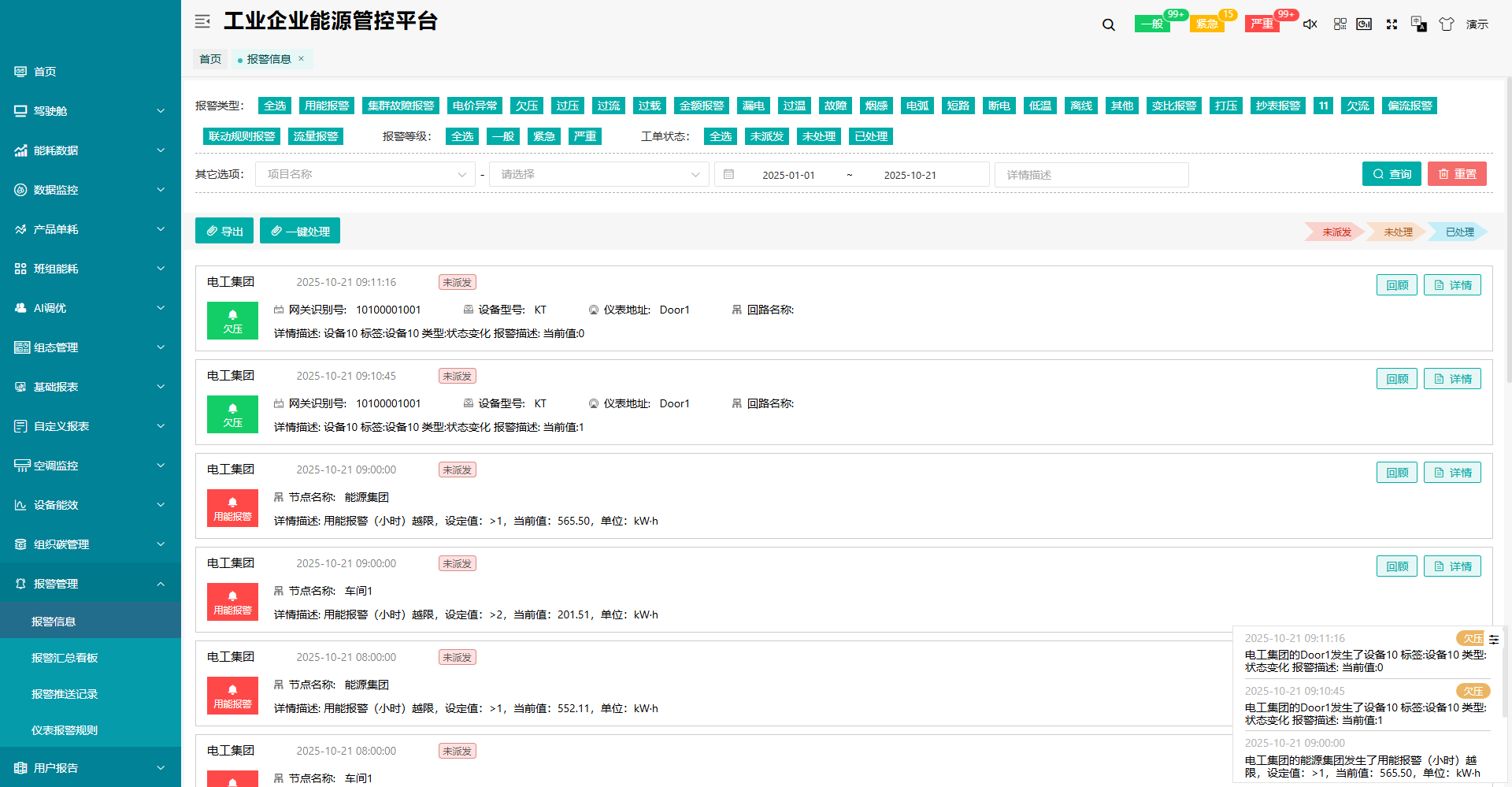Open 报警推送记录 in the sidebar

[x=91, y=694]
